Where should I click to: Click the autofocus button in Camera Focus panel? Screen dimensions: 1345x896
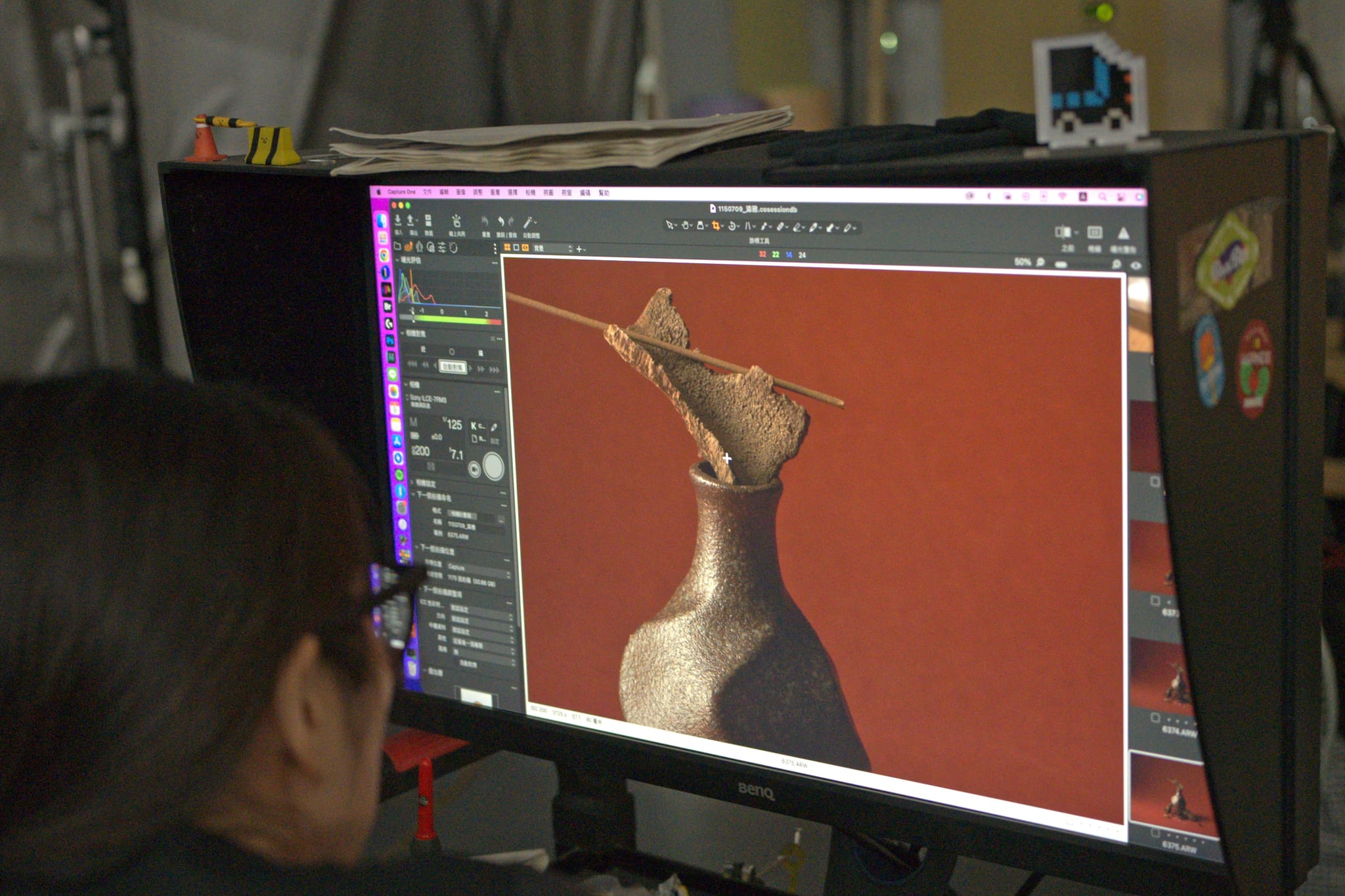[x=452, y=367]
